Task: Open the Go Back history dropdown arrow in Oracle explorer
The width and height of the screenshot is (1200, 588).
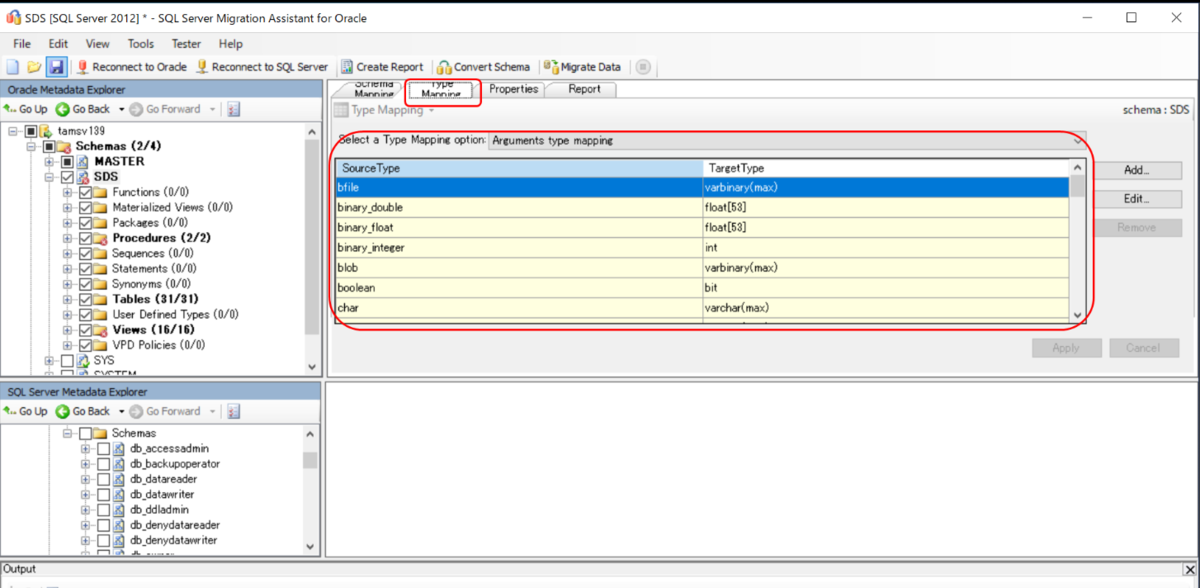Action: [x=121, y=109]
